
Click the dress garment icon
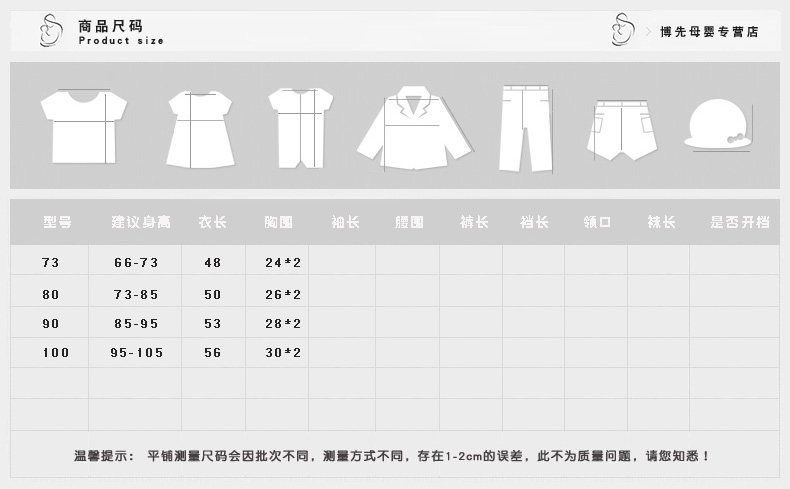coord(200,129)
